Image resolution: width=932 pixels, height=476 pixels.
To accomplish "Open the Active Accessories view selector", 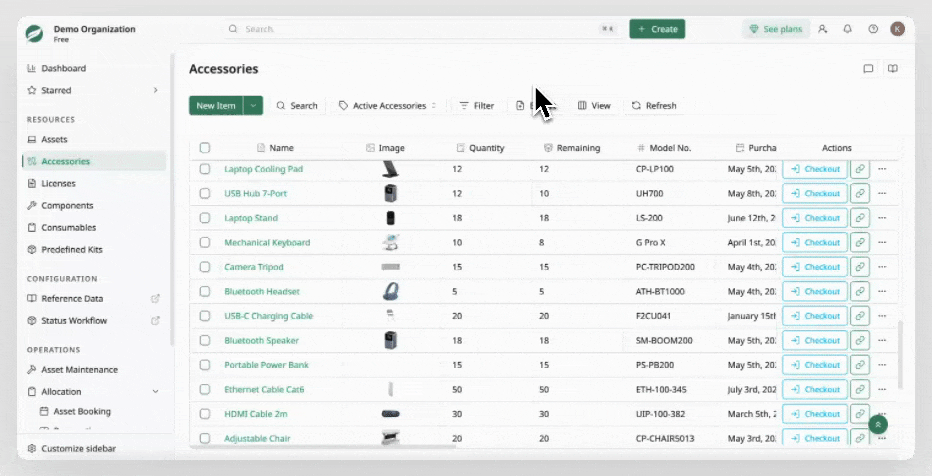I will click(388, 105).
